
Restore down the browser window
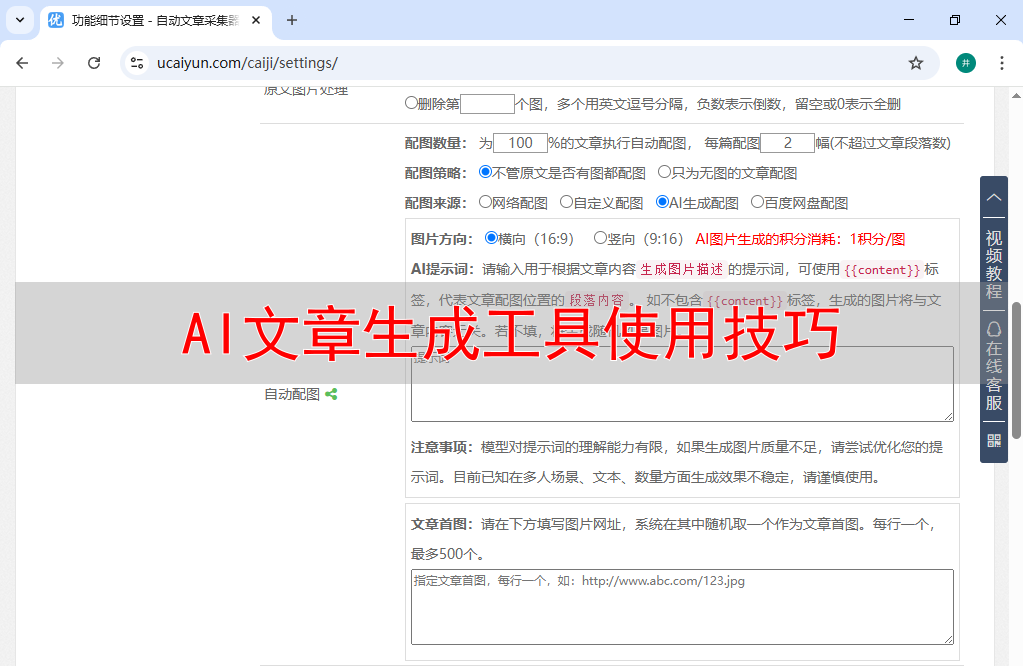(x=954, y=20)
